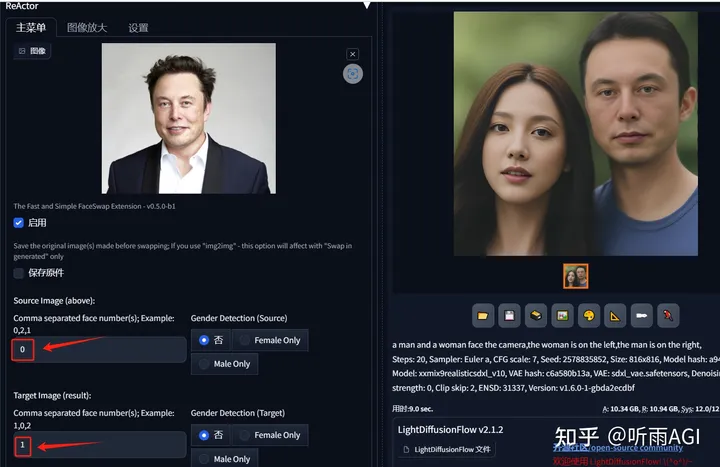The image size is (720, 467).
Task: Click the 用时:9.0 sec. text
Action: coord(412,409)
